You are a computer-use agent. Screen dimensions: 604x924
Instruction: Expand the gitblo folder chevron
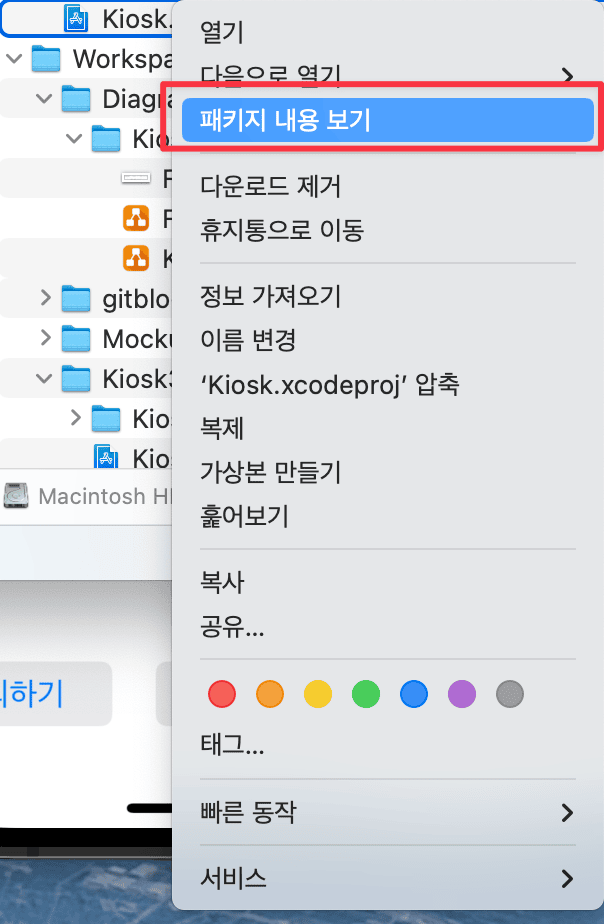(46, 298)
